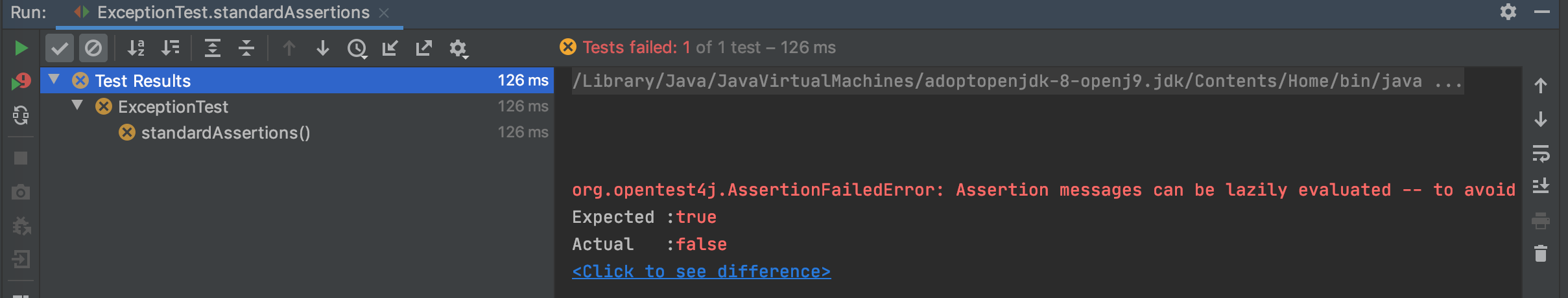Screen dimensions: 1568x298
Task: Jump to next failed test arrow
Action: pos(323,48)
